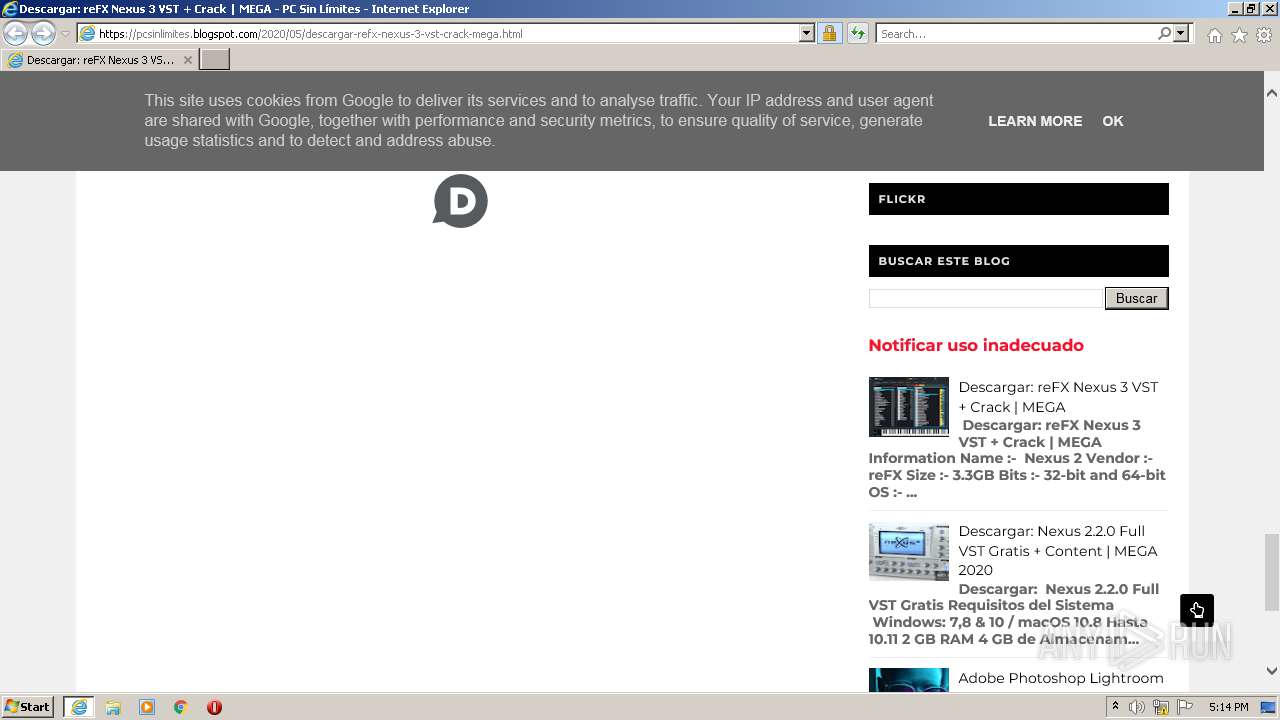Image resolution: width=1280 pixels, height=720 pixels.
Task: Expand the address bar URL dropdown
Action: click(x=807, y=34)
